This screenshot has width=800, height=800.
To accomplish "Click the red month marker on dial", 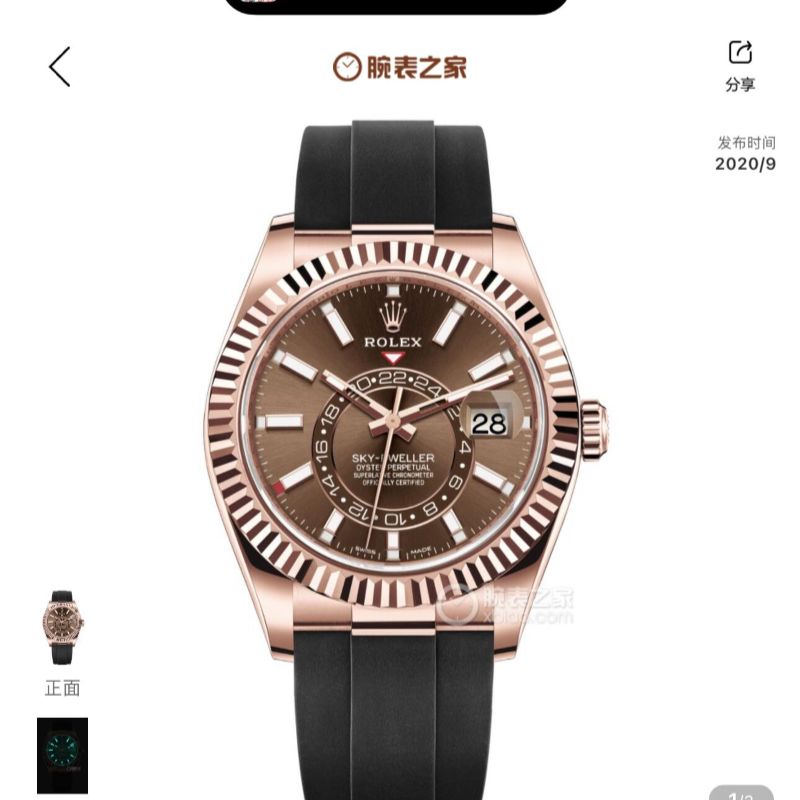I will [x=280, y=488].
